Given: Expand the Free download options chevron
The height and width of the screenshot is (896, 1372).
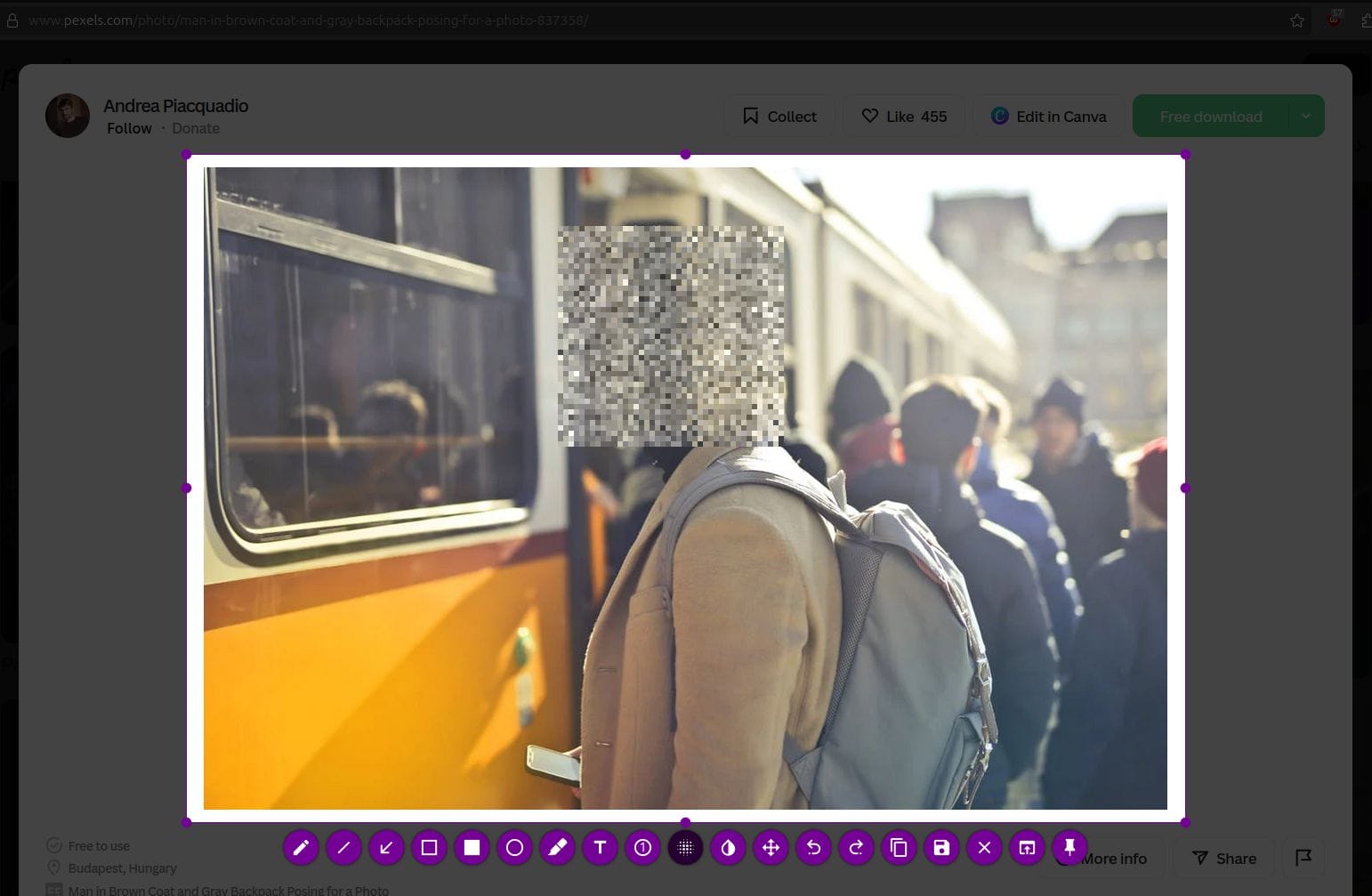Looking at the screenshot, I should [1305, 116].
